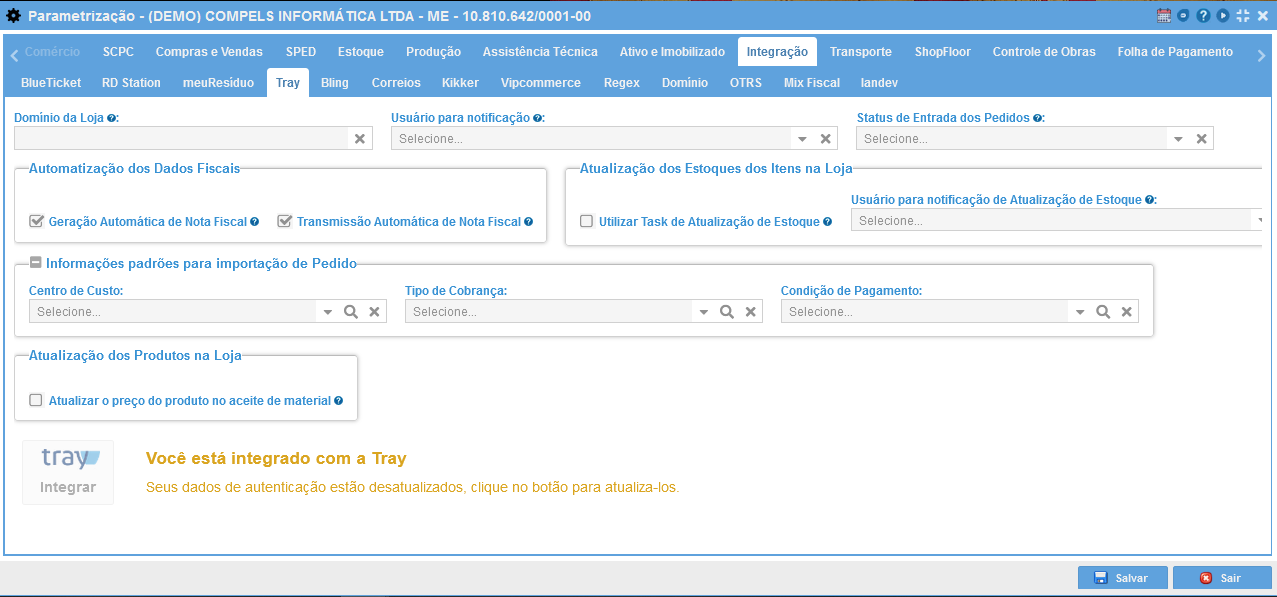Screen dimensions: 1277x597
Task: Clear the Condição de Pagamento selection
Action: click(x=1126, y=312)
